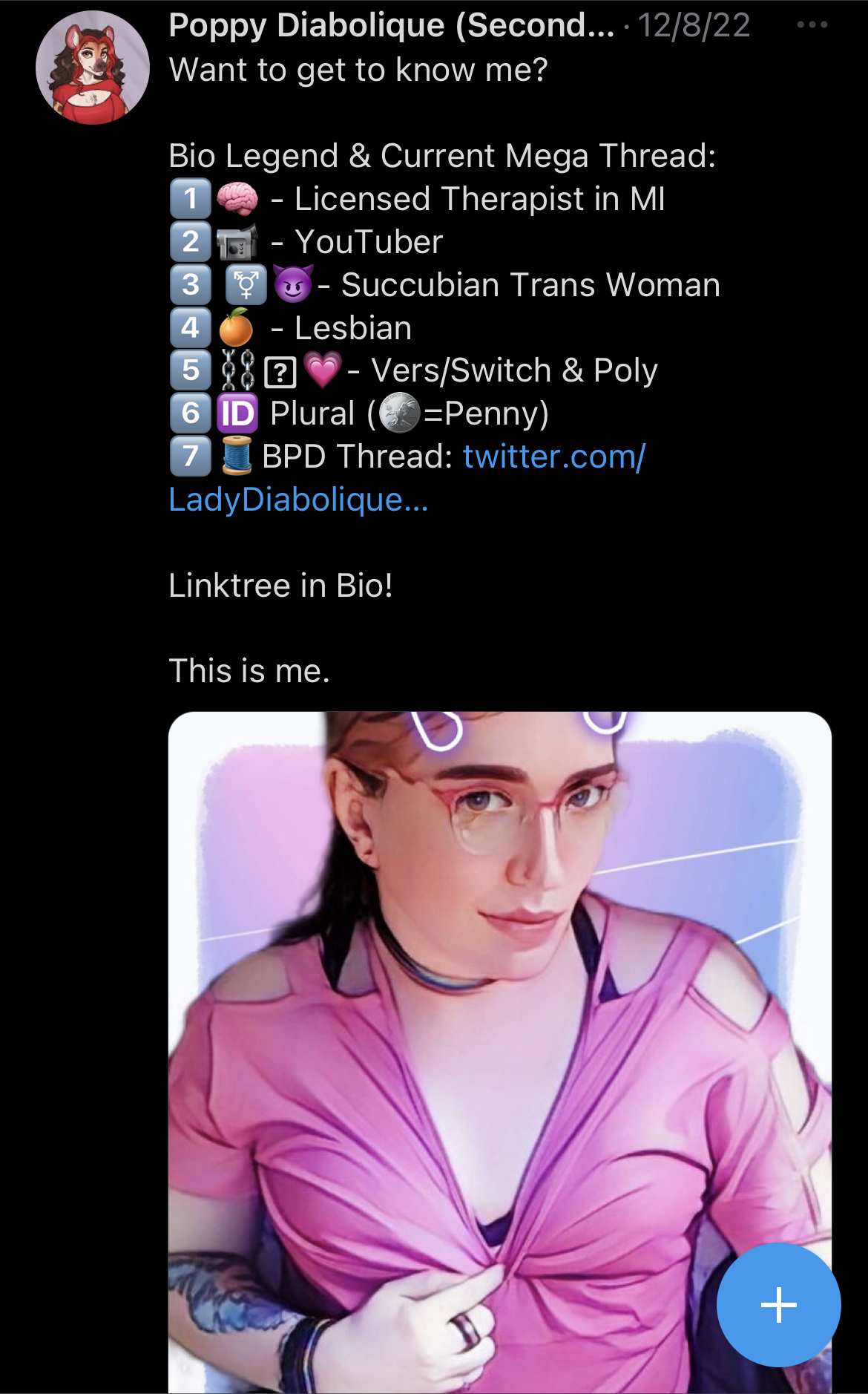Tap the video camera emoji next to YouTuber
Viewport: 868px width, 1394px height.
[x=237, y=242]
